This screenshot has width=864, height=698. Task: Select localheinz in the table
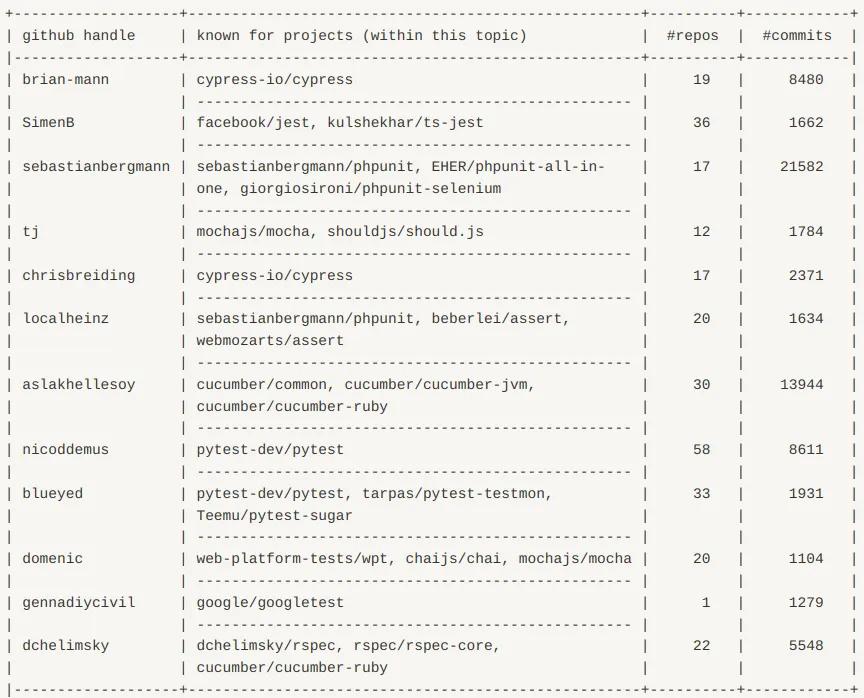click(x=66, y=319)
